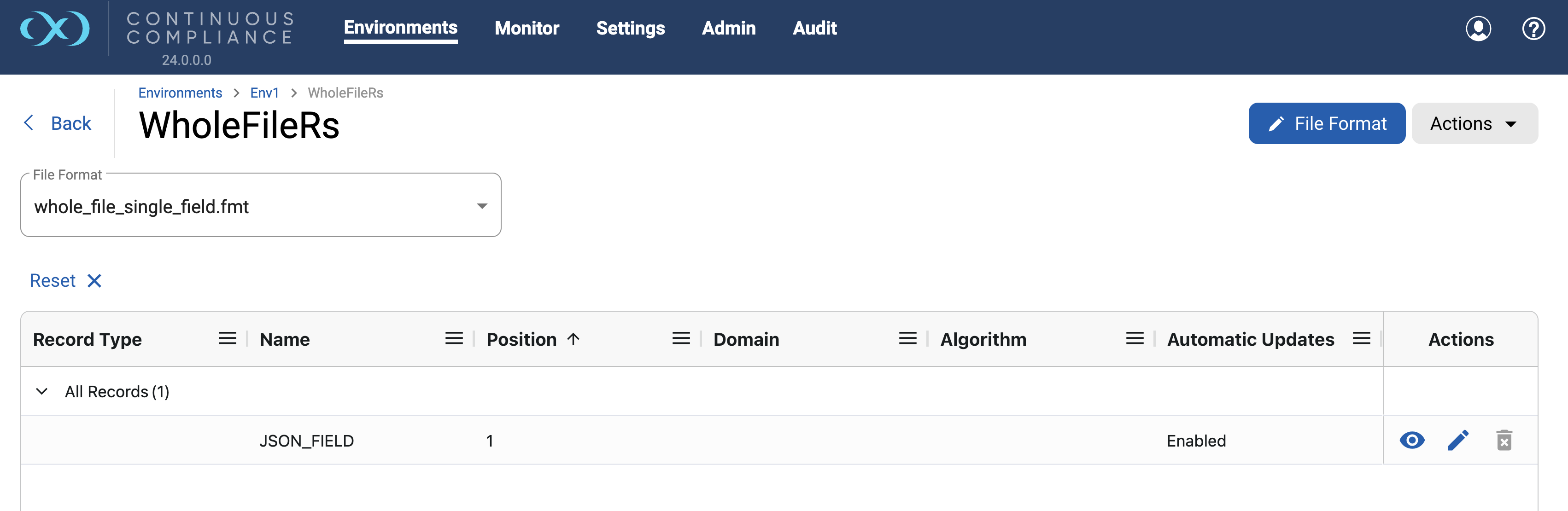Viewport: 1568px width, 511px height.
Task: Click the Continuous Compliance logo
Action: click(55, 29)
